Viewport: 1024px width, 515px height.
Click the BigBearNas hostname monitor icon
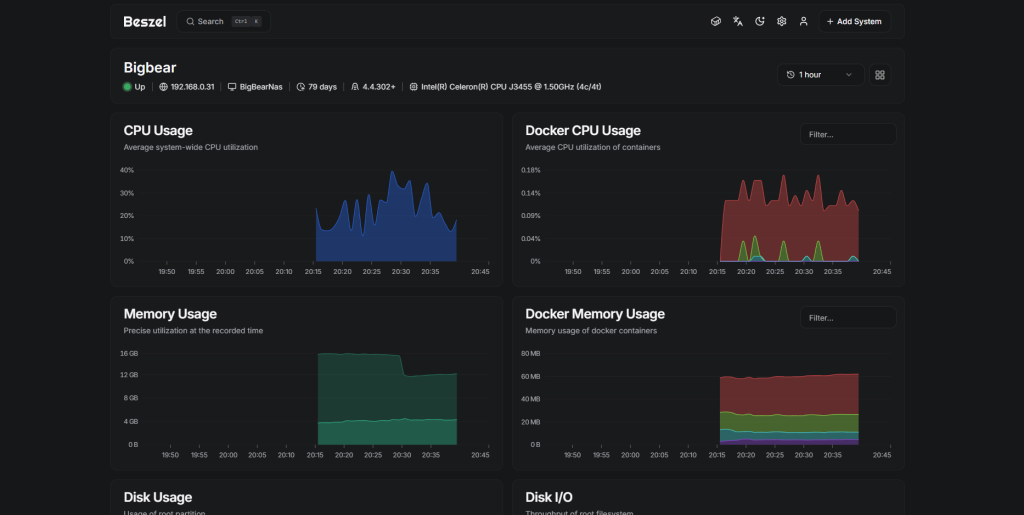[x=232, y=87]
